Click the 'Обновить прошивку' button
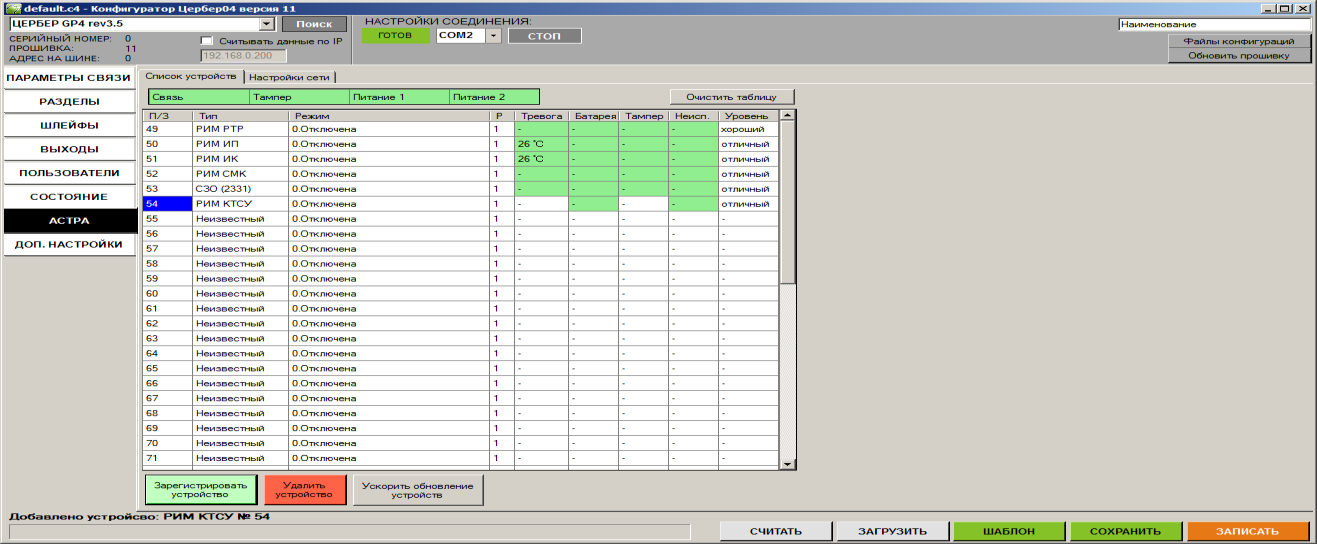Screen dimensions: 1317x544 pos(1240,56)
